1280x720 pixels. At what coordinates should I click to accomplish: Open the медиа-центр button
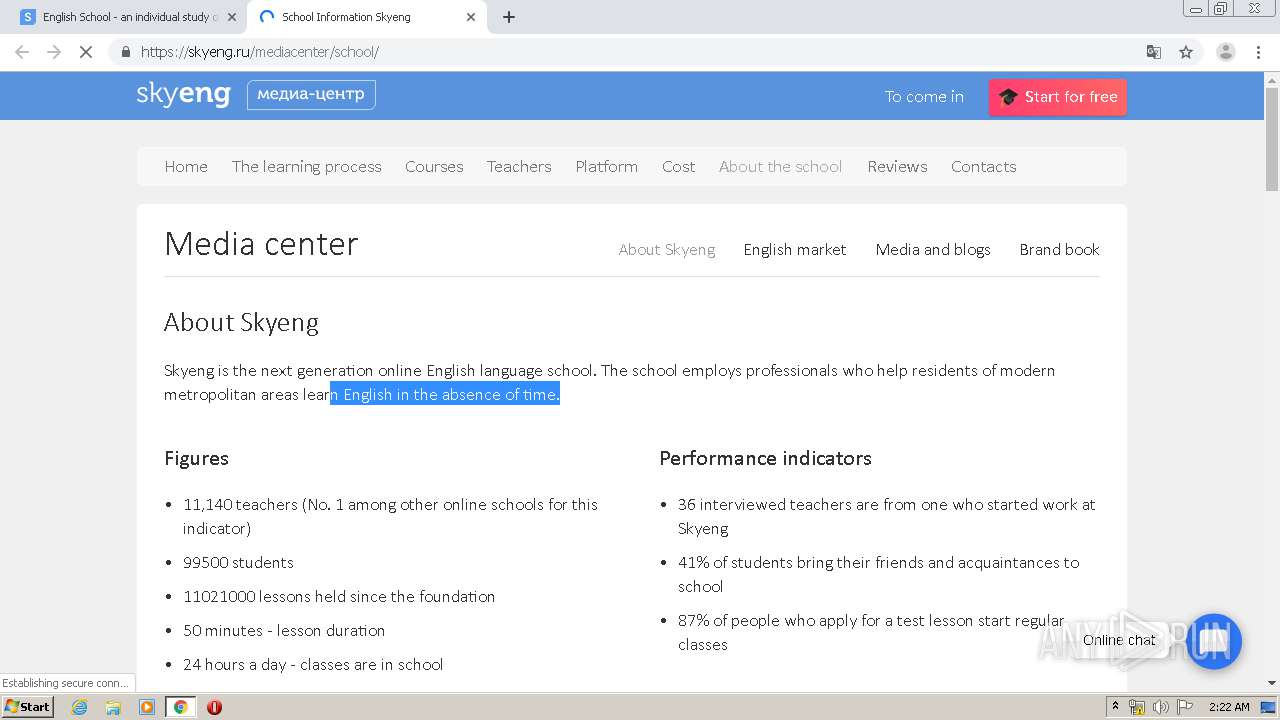pyautogui.click(x=311, y=95)
